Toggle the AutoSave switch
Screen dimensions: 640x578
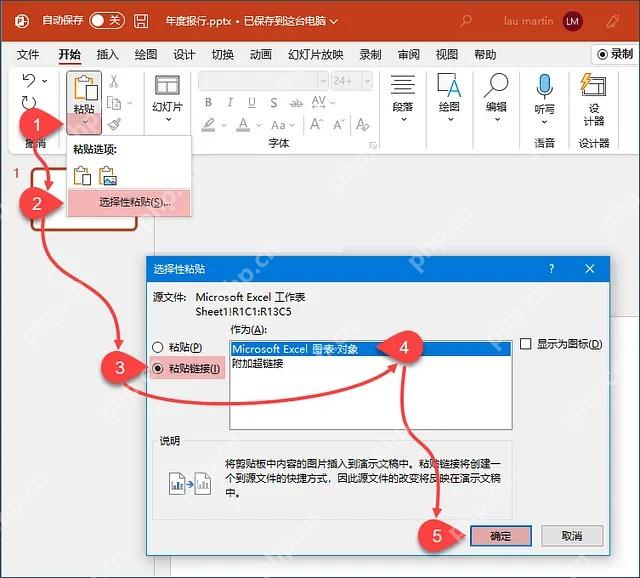tap(107, 20)
